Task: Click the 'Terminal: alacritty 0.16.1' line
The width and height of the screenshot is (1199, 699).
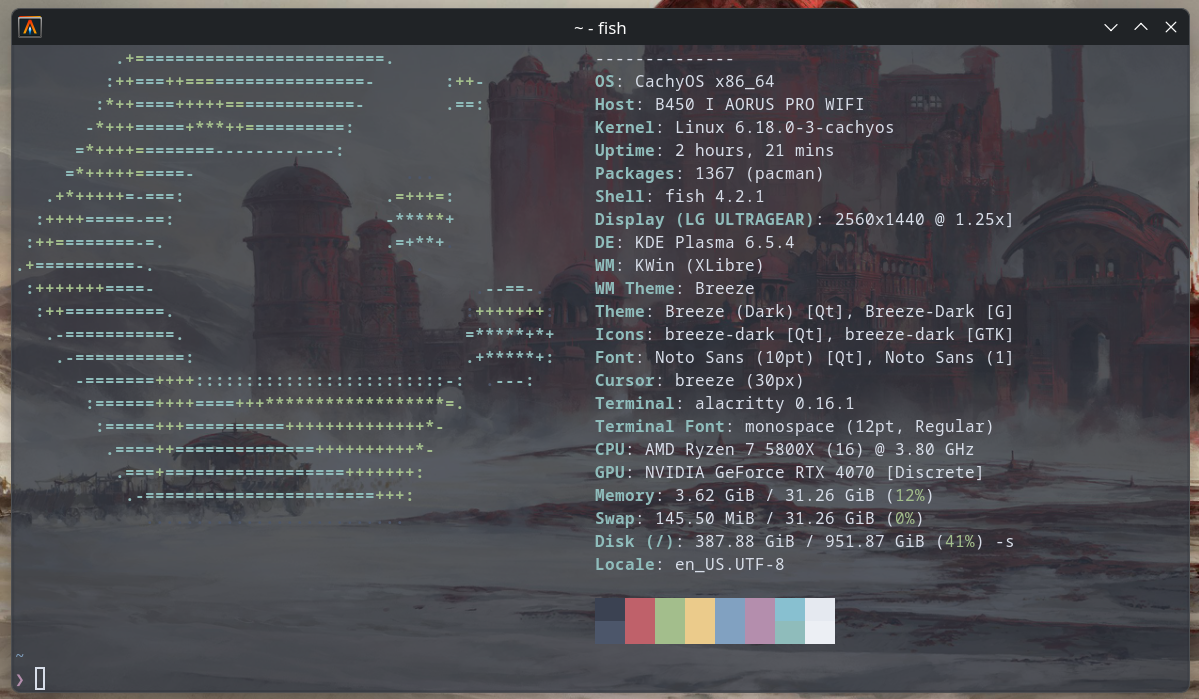Action: [724, 403]
